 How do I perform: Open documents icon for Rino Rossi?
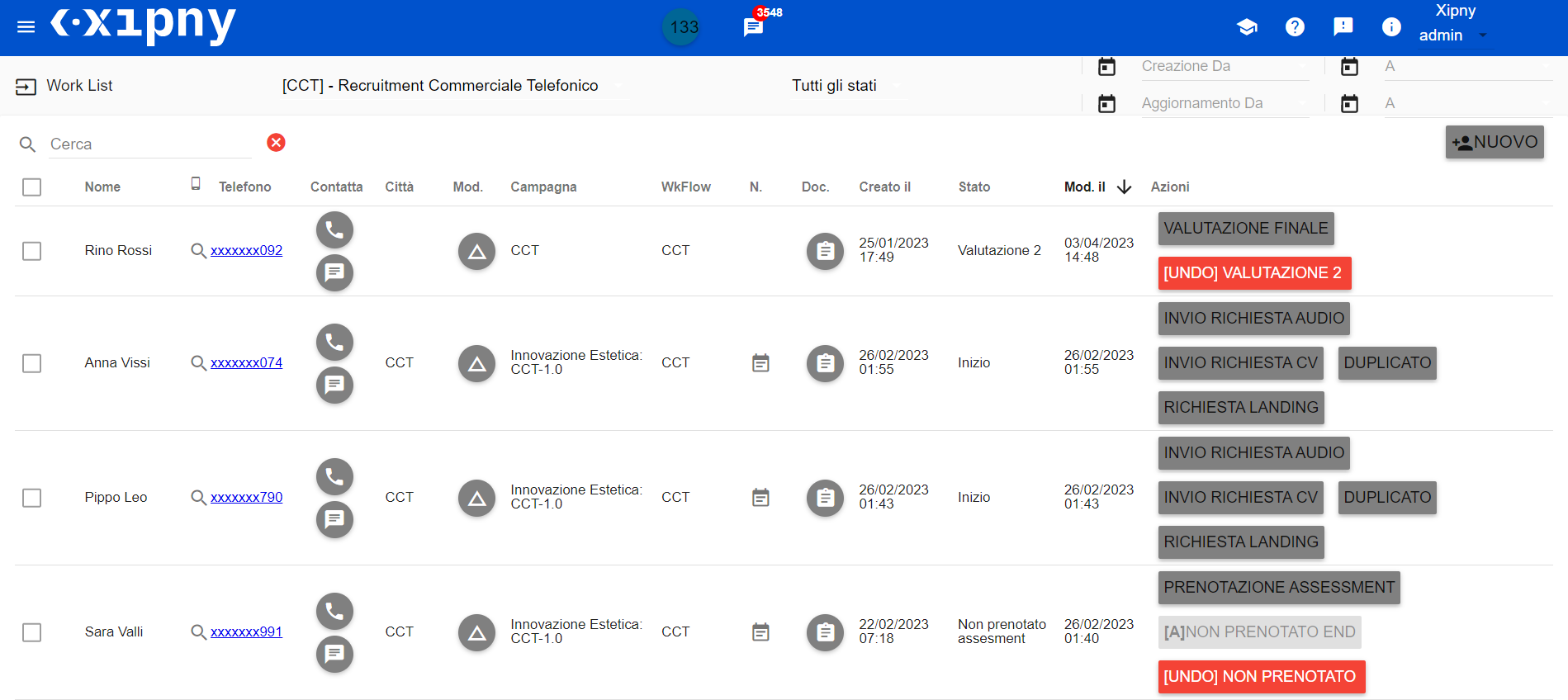click(x=825, y=251)
